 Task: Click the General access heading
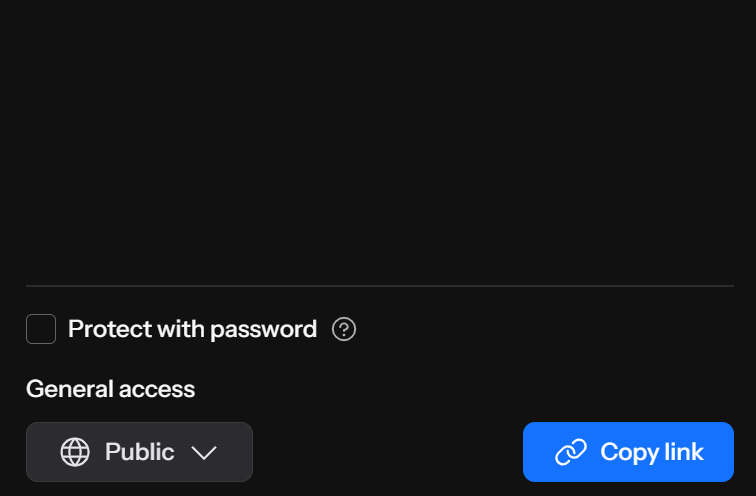[x=110, y=389]
